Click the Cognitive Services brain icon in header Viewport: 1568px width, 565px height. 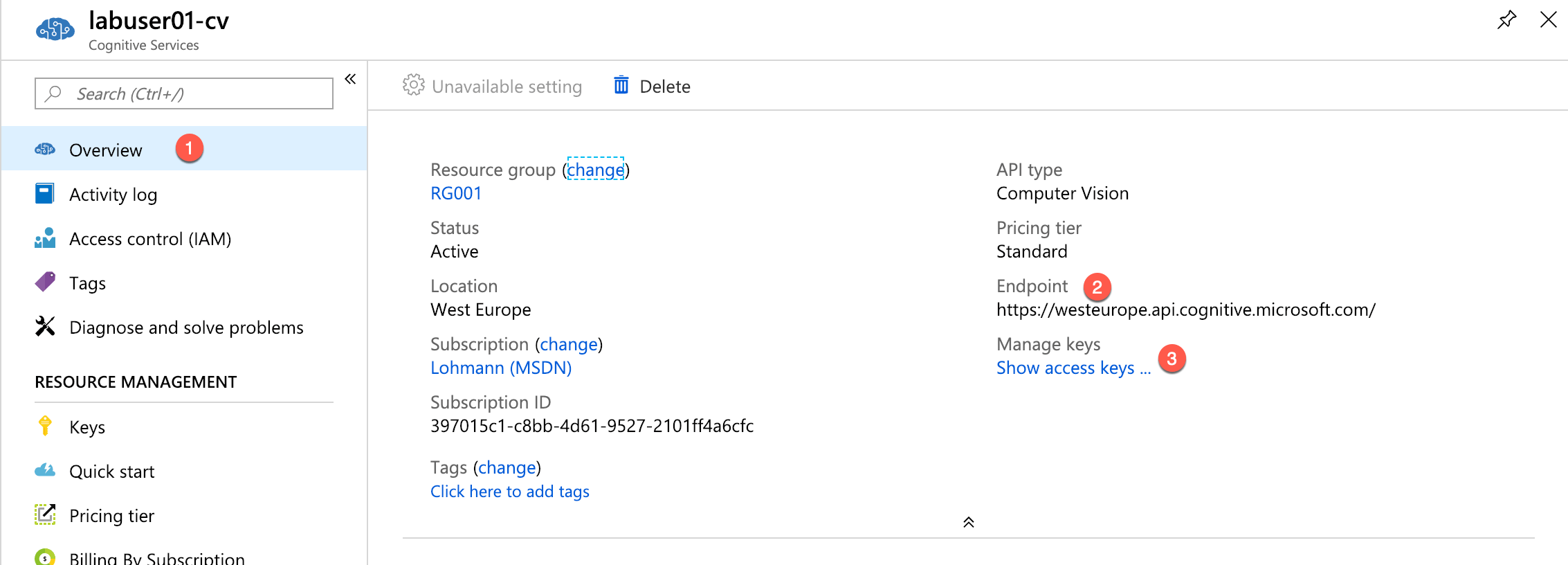coord(55,30)
